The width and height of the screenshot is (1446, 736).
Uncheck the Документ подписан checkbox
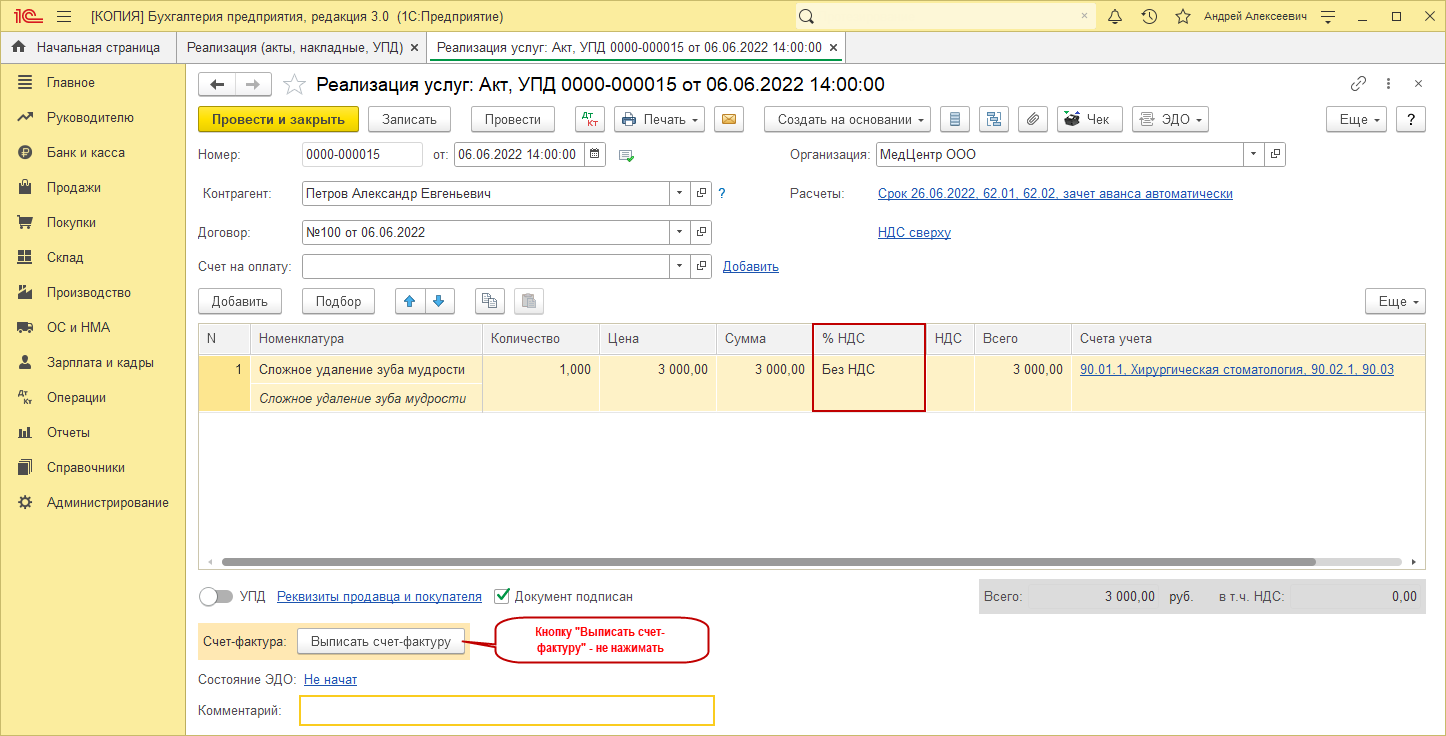(x=502, y=596)
